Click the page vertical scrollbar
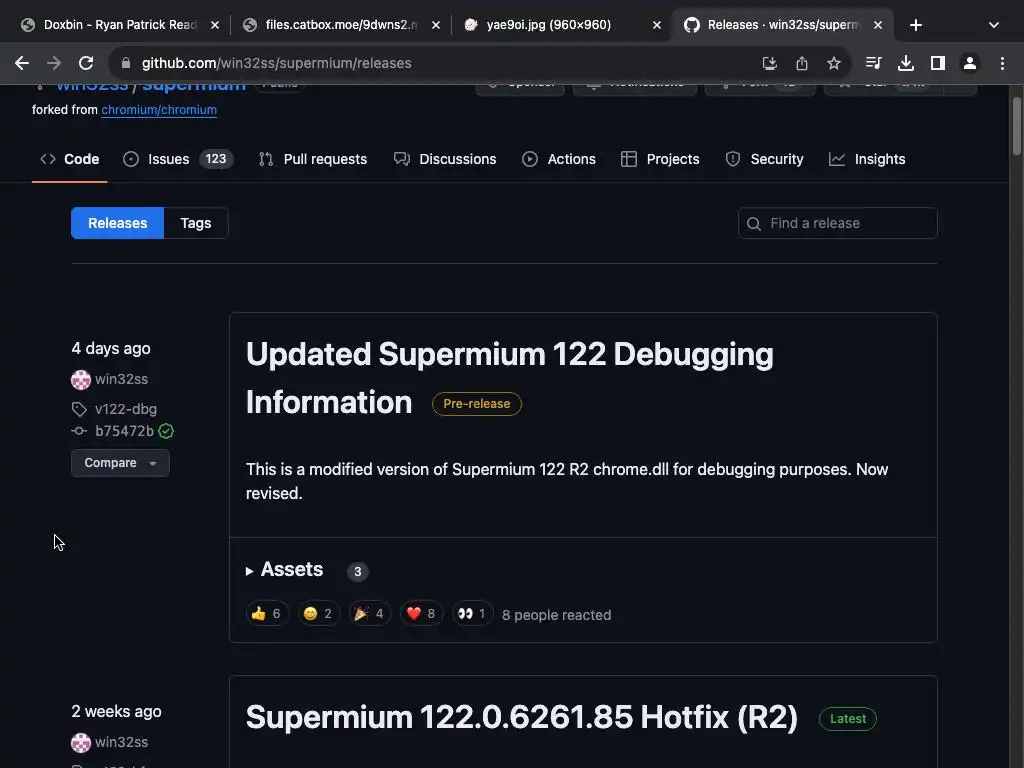Viewport: 1024px width, 768px height. point(1016,126)
